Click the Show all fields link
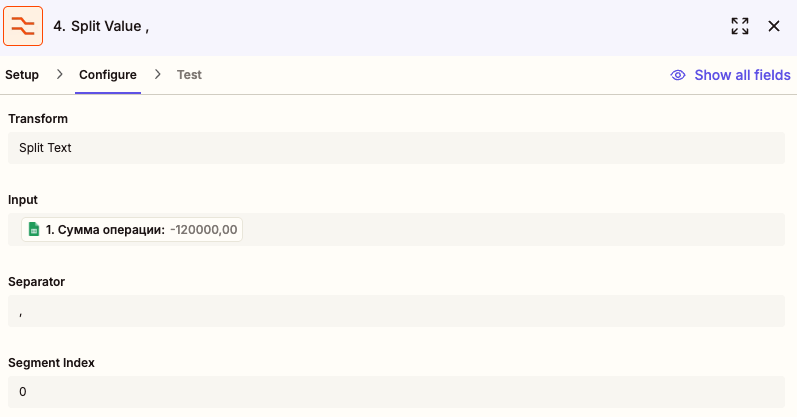This screenshot has height=417, width=797. coord(742,75)
